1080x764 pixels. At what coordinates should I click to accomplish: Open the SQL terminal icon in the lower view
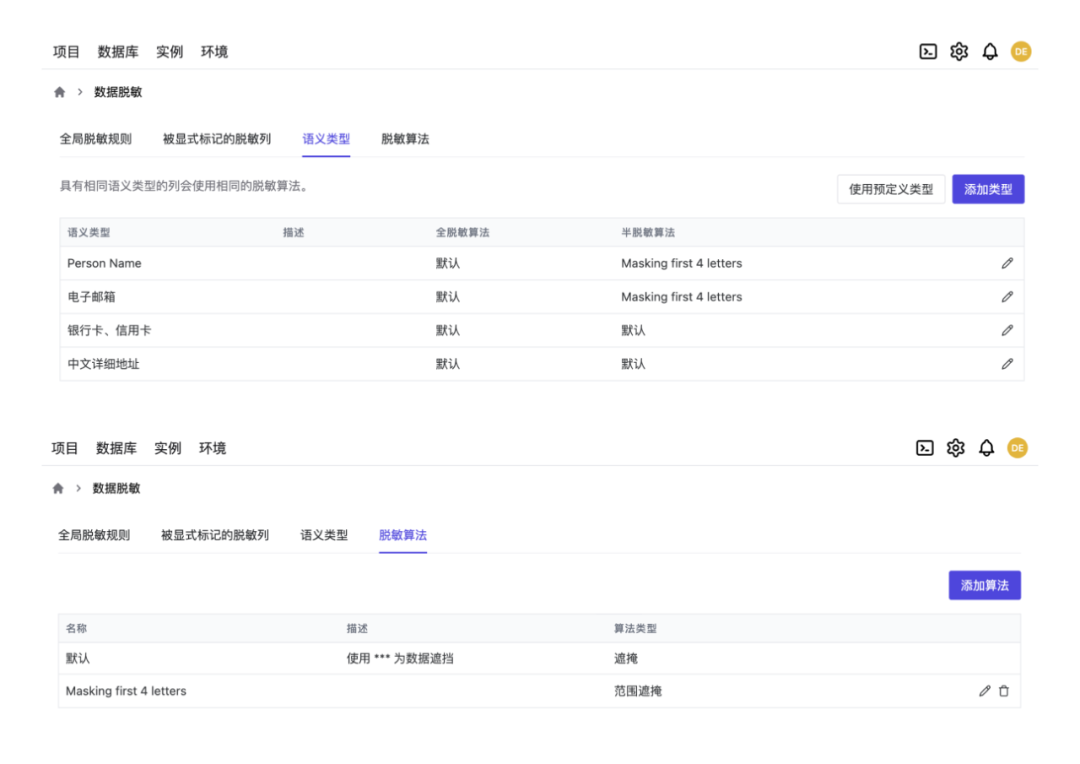point(924,448)
